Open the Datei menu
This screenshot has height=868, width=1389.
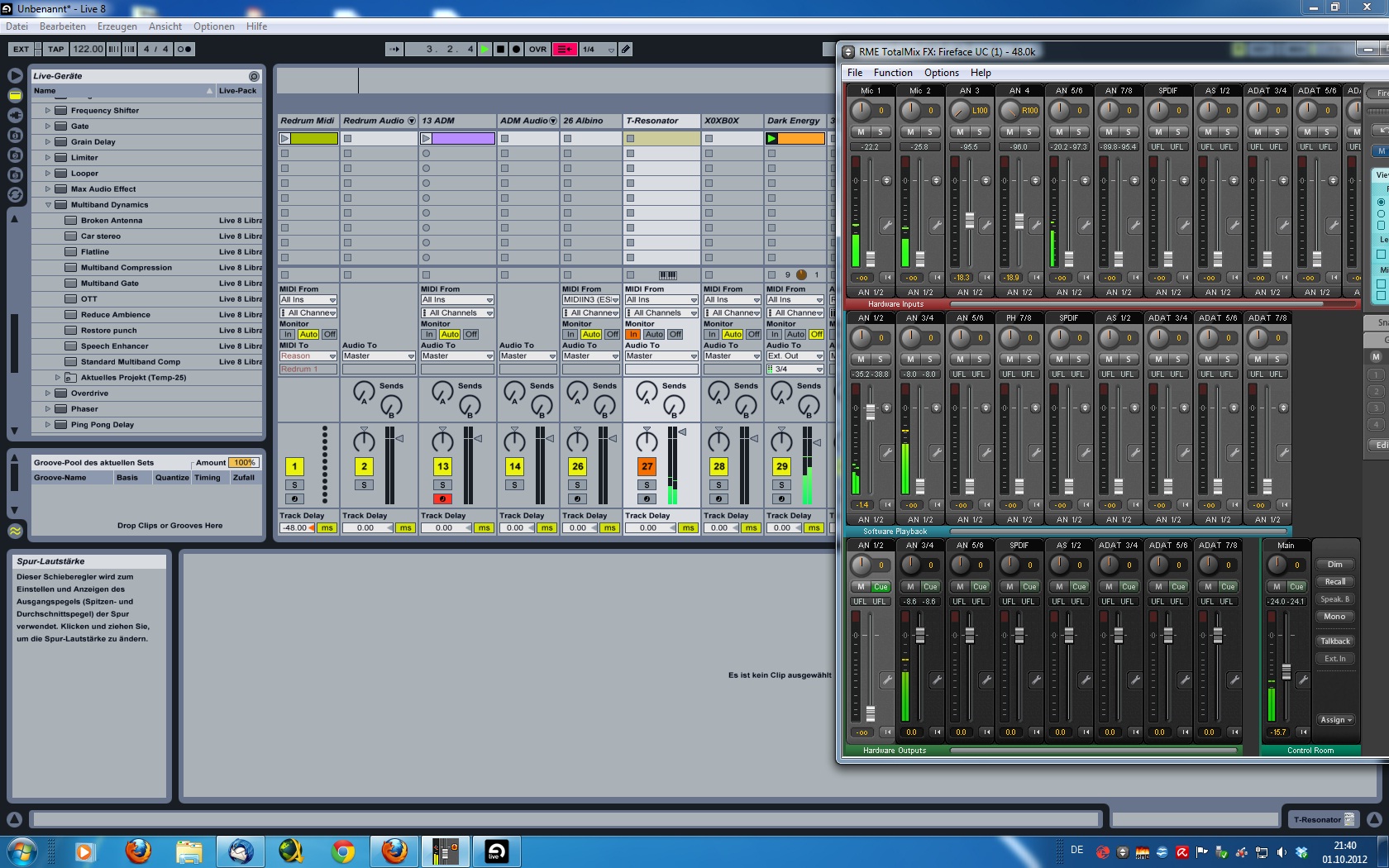click(x=17, y=26)
